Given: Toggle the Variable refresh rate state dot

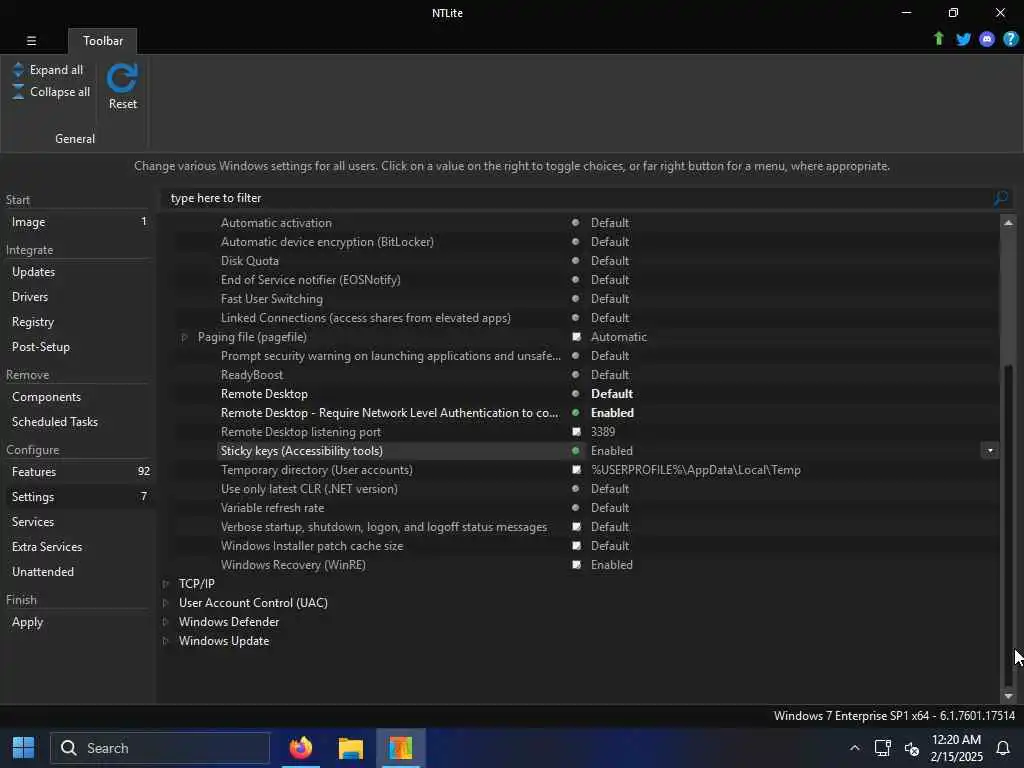Looking at the screenshot, I should [575, 507].
